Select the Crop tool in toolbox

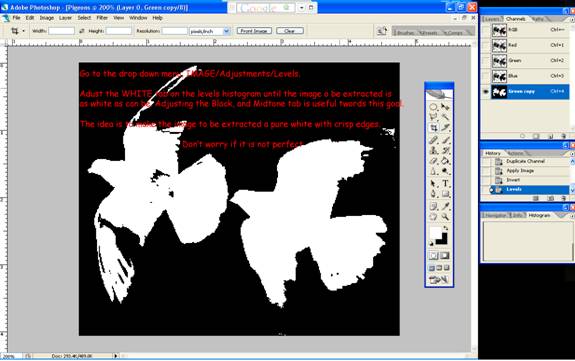click(433, 128)
